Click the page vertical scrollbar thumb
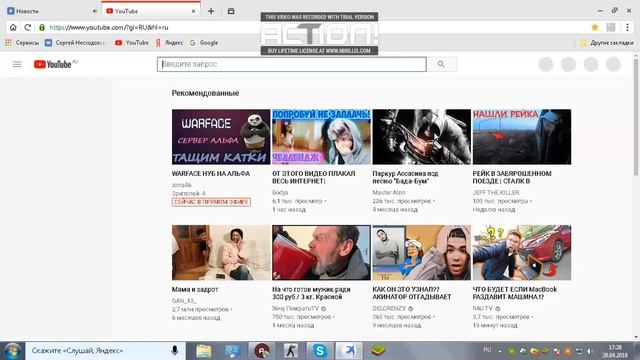Viewport: 640px width, 360px height. point(636,116)
